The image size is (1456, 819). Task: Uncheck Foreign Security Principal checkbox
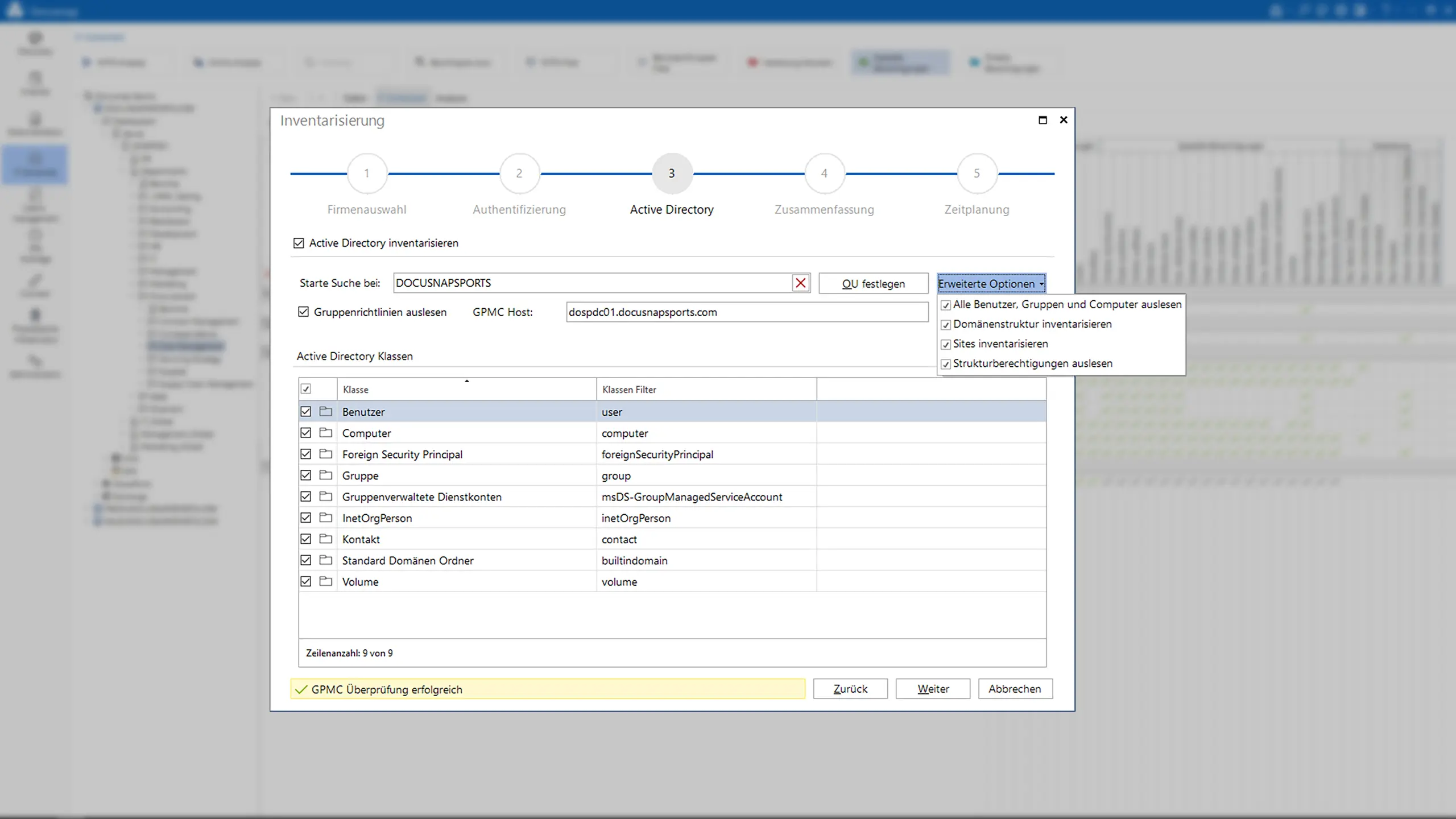306,454
